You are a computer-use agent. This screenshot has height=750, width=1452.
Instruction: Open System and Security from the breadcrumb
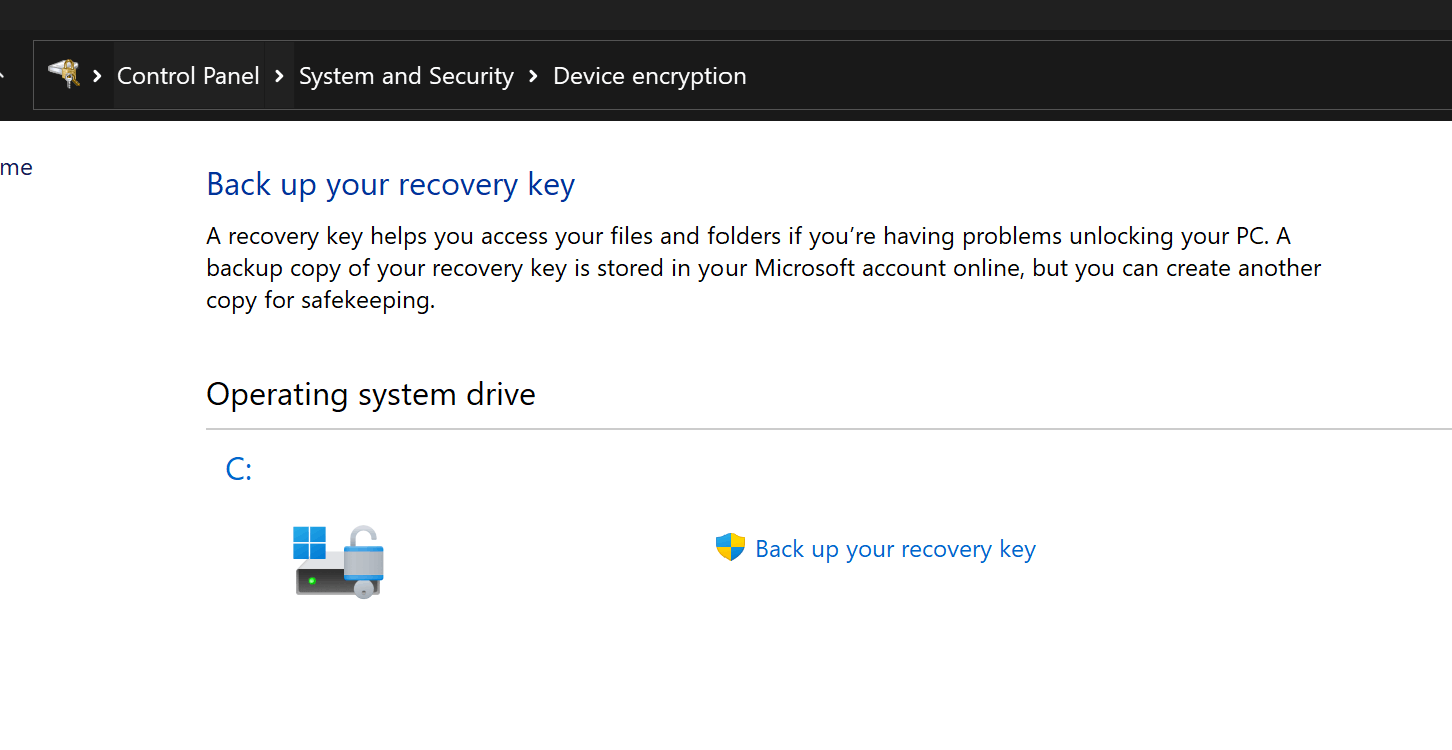tap(406, 75)
